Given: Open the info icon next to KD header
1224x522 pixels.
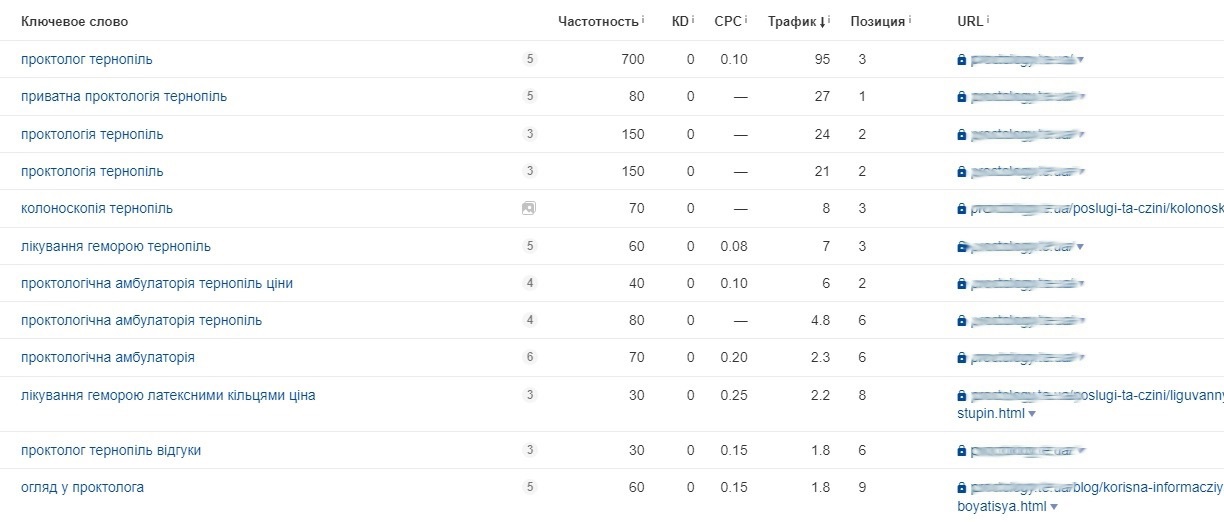Looking at the screenshot, I should point(693,20).
